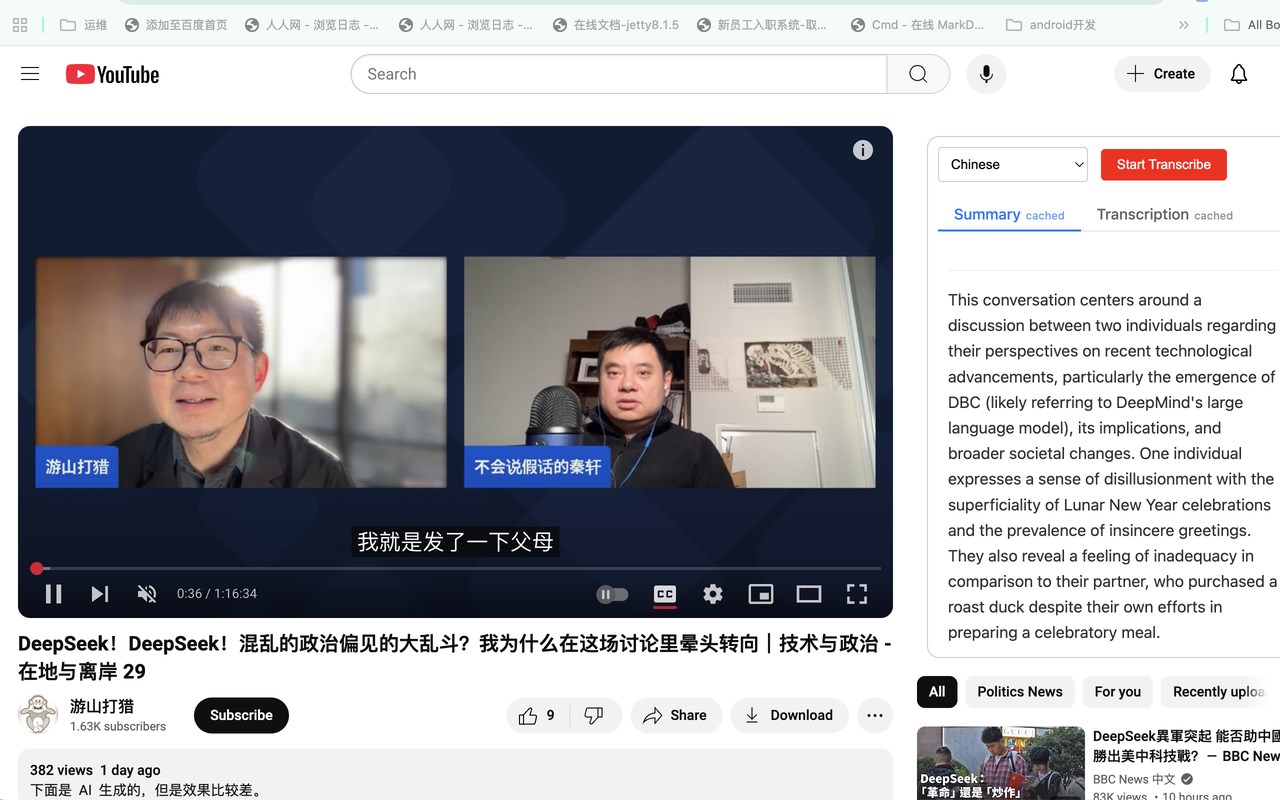Select the All filter chip
1280x800 pixels.
tap(937, 692)
